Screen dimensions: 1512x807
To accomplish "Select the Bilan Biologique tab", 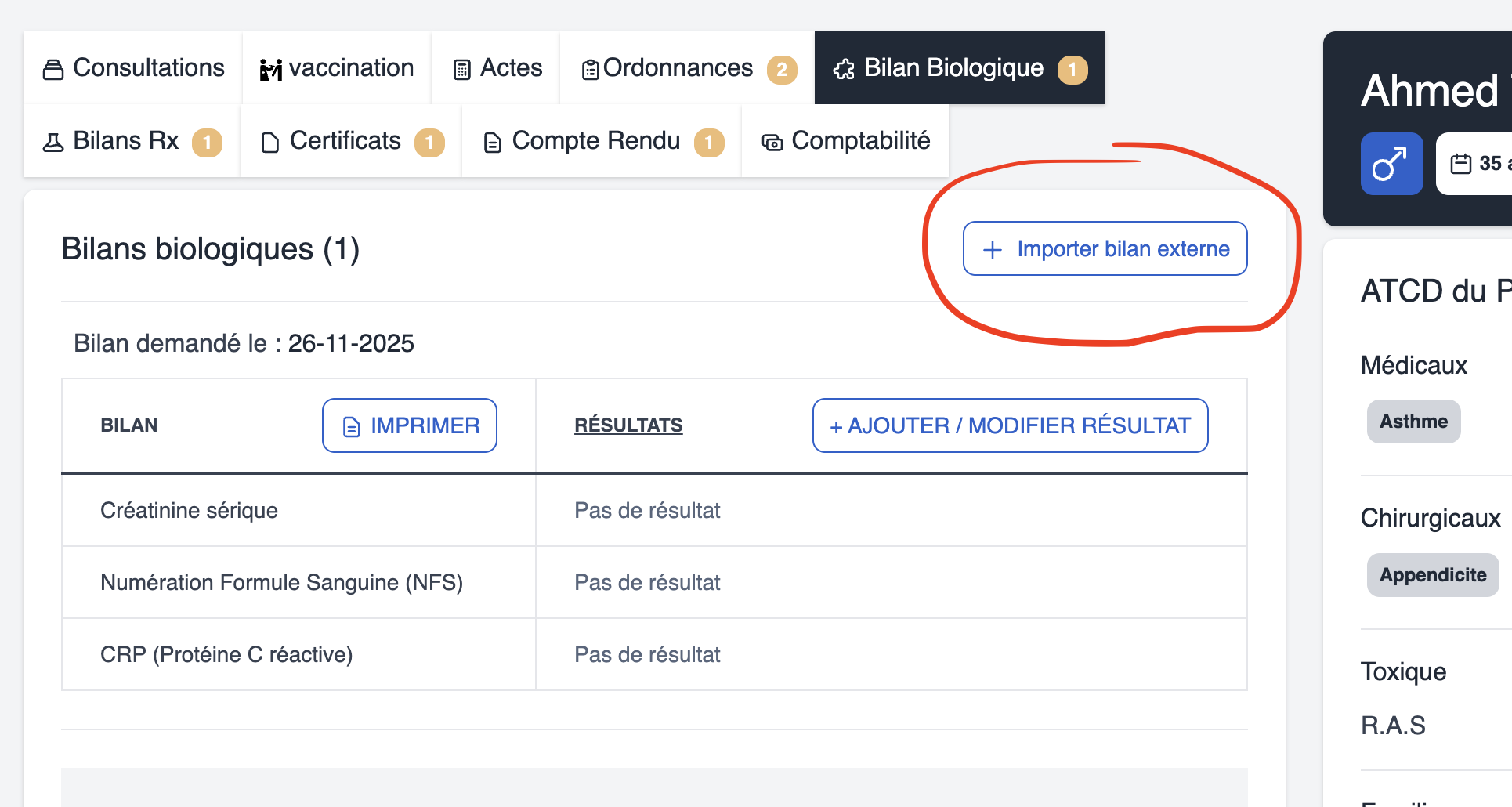I will [953, 68].
